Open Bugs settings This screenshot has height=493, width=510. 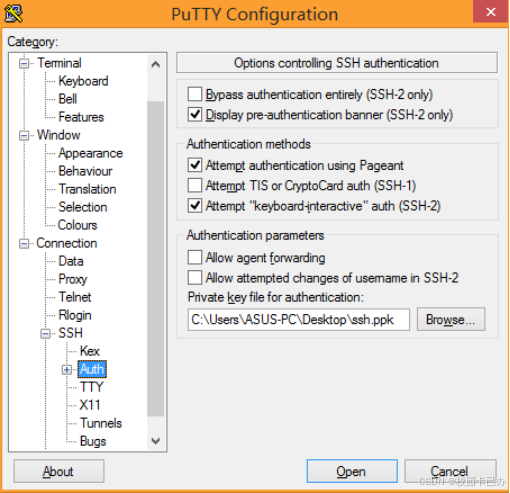93,441
